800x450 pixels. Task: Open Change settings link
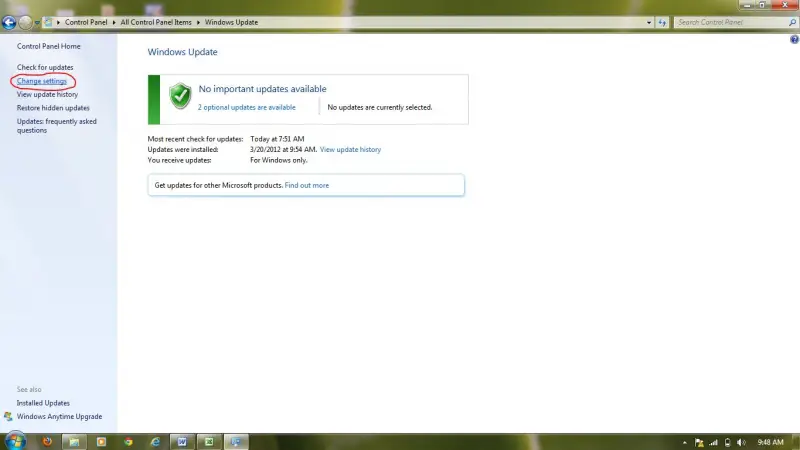coord(42,81)
